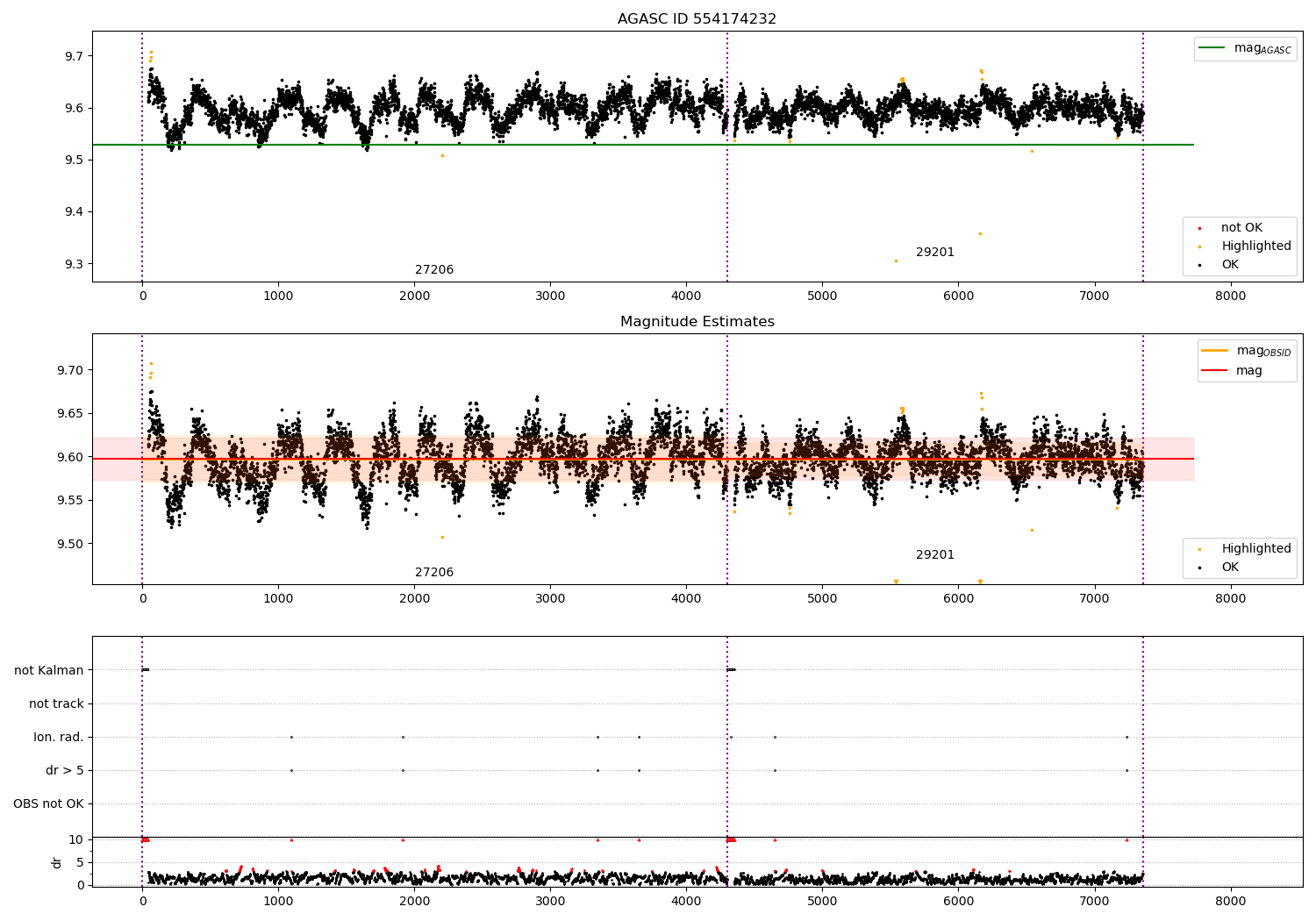Click the highest orange point near start of top plot
The image size is (1316, 921).
[151, 53]
